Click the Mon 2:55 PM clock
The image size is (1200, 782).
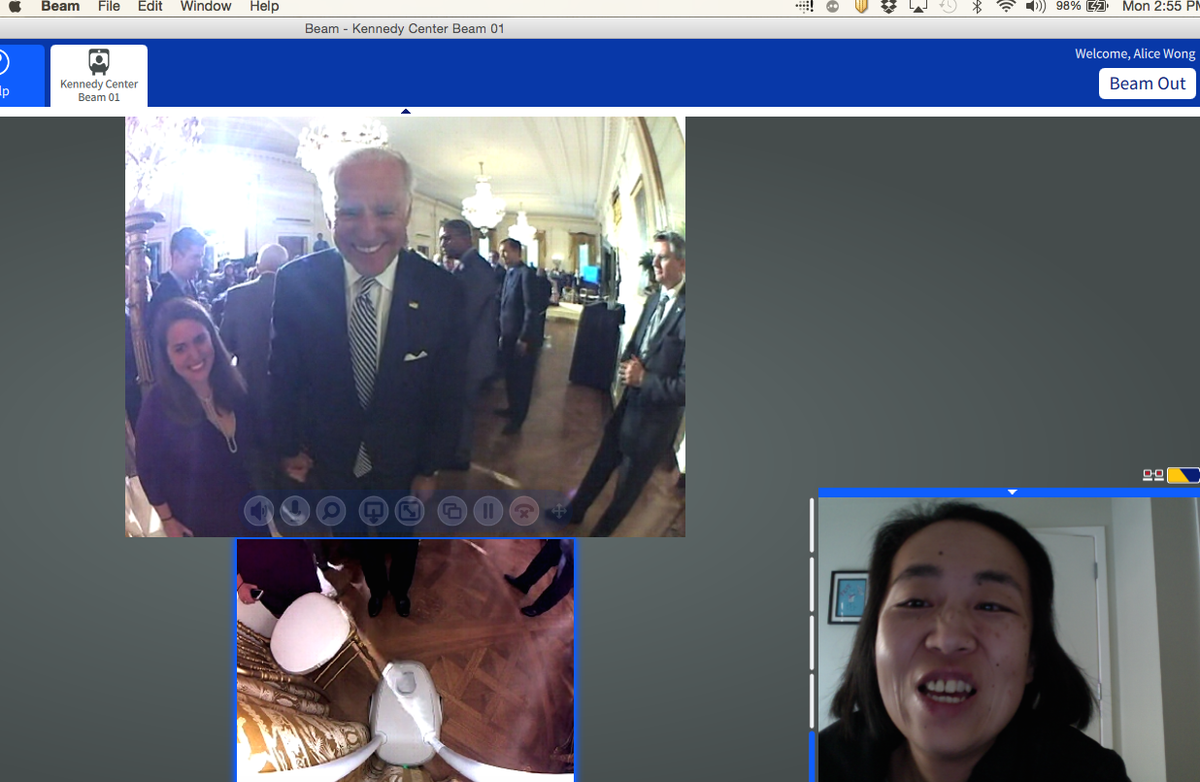[1161, 6]
